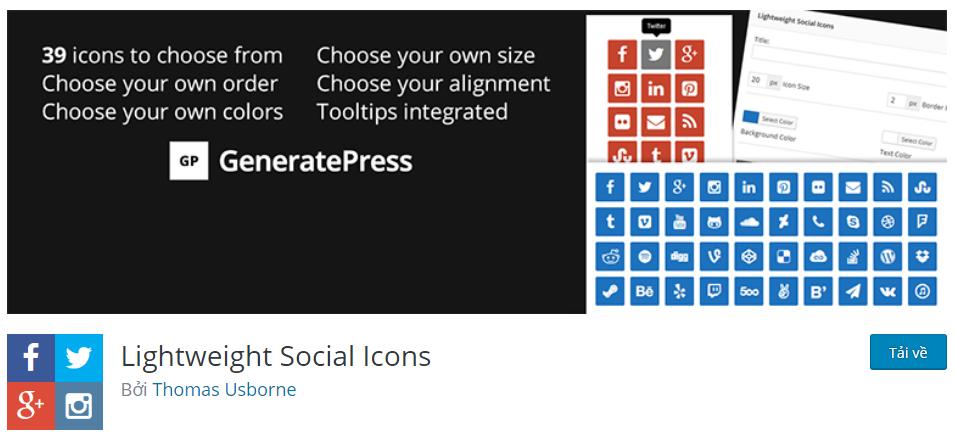Click the blue "Tải về" download button
Image resolution: width=956 pixels, height=432 pixels.
(908, 352)
